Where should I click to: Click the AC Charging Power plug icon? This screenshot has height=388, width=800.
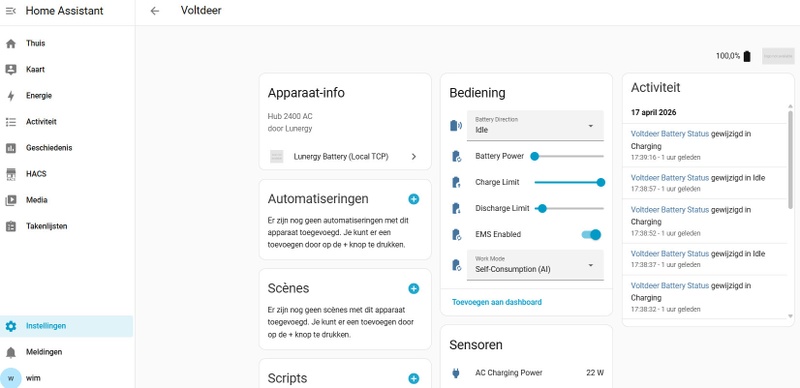[456, 373]
